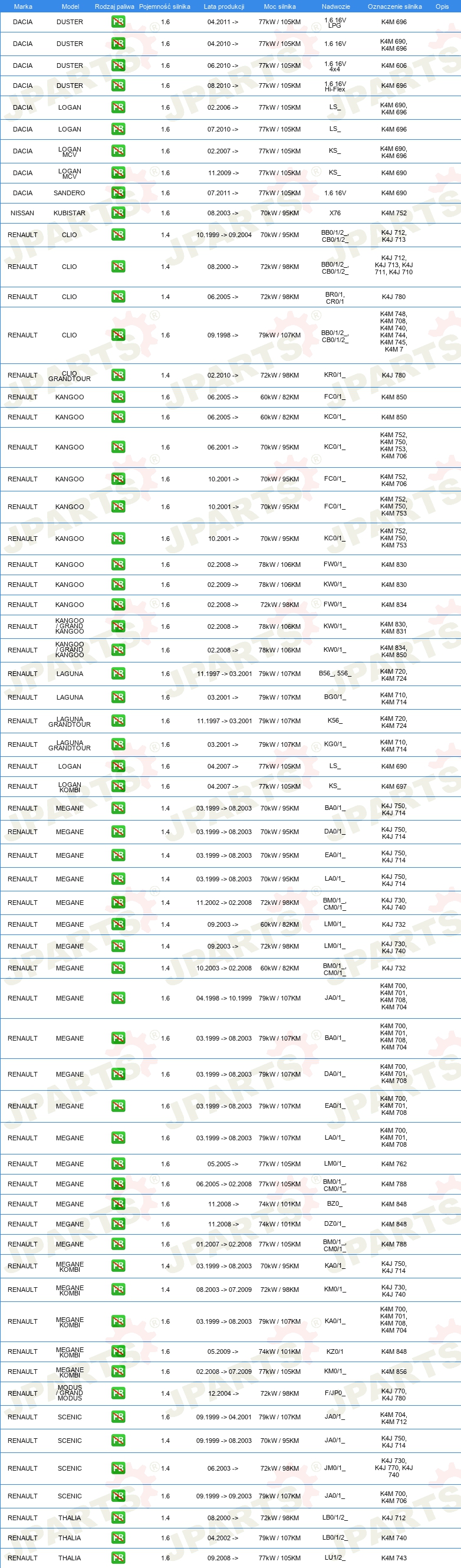Click fuel icon in Laguna Grandtour KG0/1_ row
This screenshot has width=461, height=1568.
118,745
